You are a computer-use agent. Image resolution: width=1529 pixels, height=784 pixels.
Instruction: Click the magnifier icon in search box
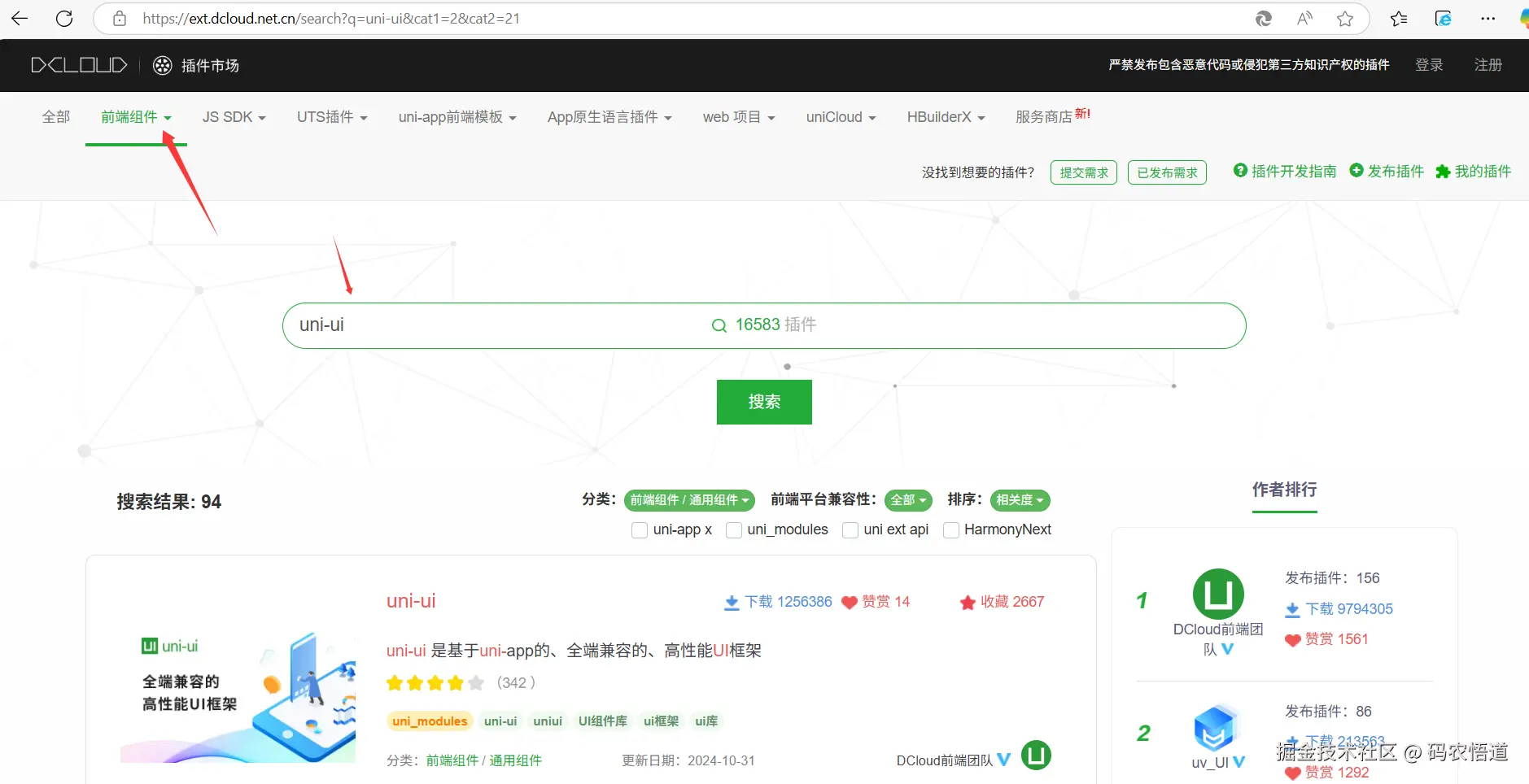[719, 325]
